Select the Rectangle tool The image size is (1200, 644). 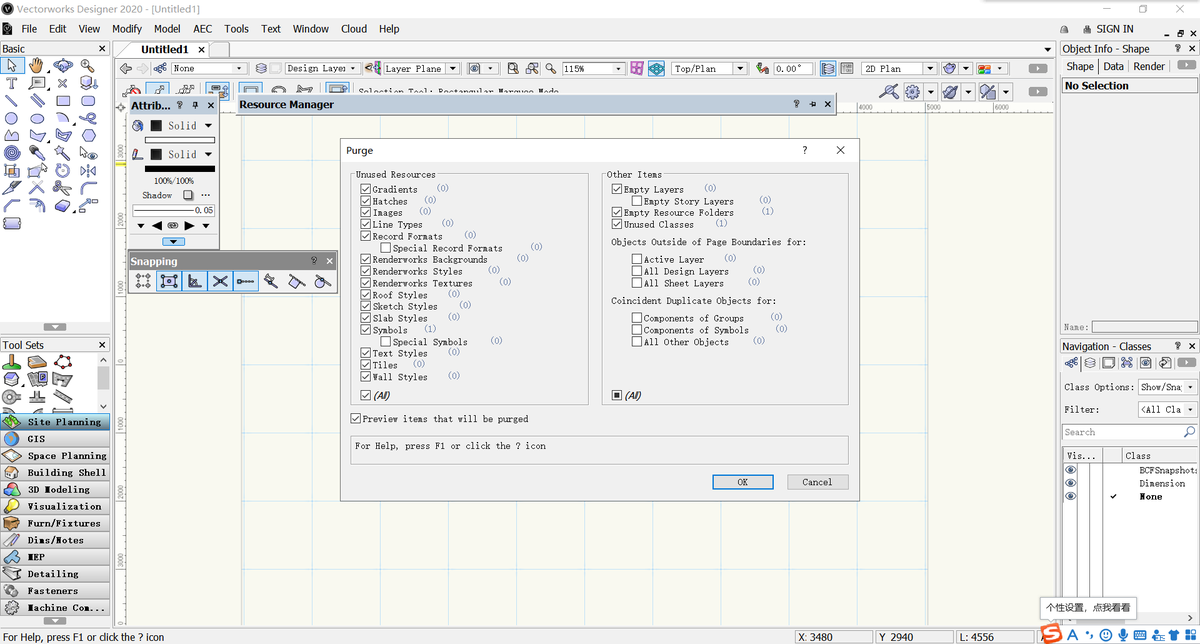coord(63,101)
